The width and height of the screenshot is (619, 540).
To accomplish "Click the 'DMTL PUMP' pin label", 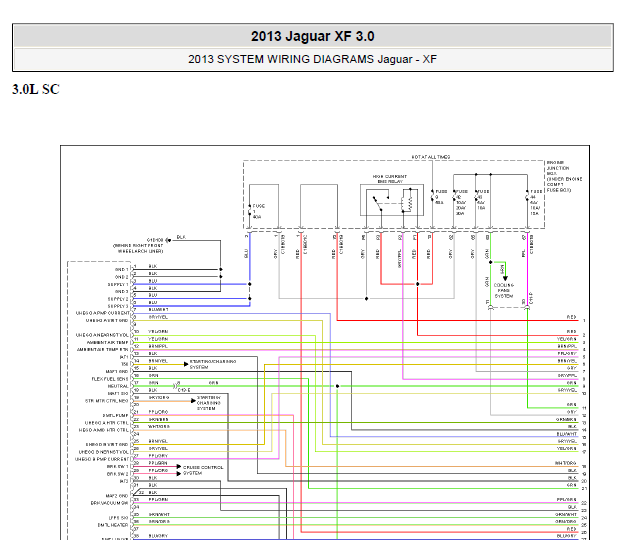I will point(116,416).
